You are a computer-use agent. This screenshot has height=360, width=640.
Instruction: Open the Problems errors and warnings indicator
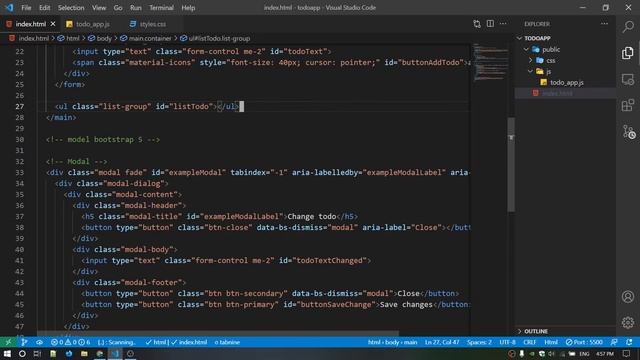click(x=70, y=342)
